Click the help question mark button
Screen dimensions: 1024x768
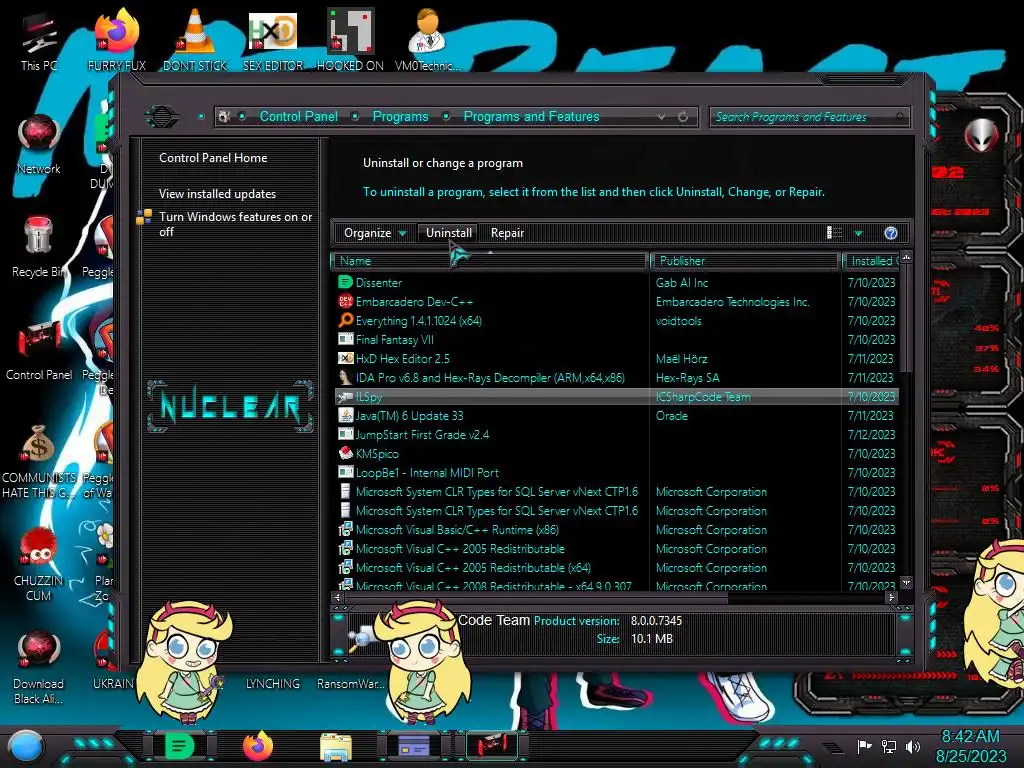tap(891, 233)
